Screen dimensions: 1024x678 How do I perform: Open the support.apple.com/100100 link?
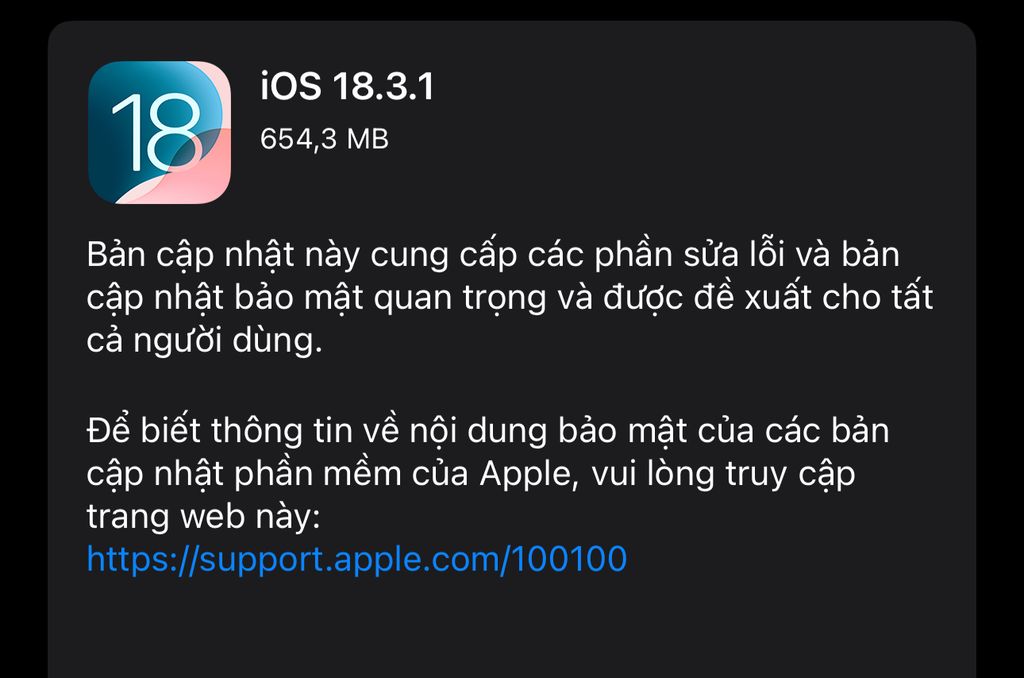(357, 560)
